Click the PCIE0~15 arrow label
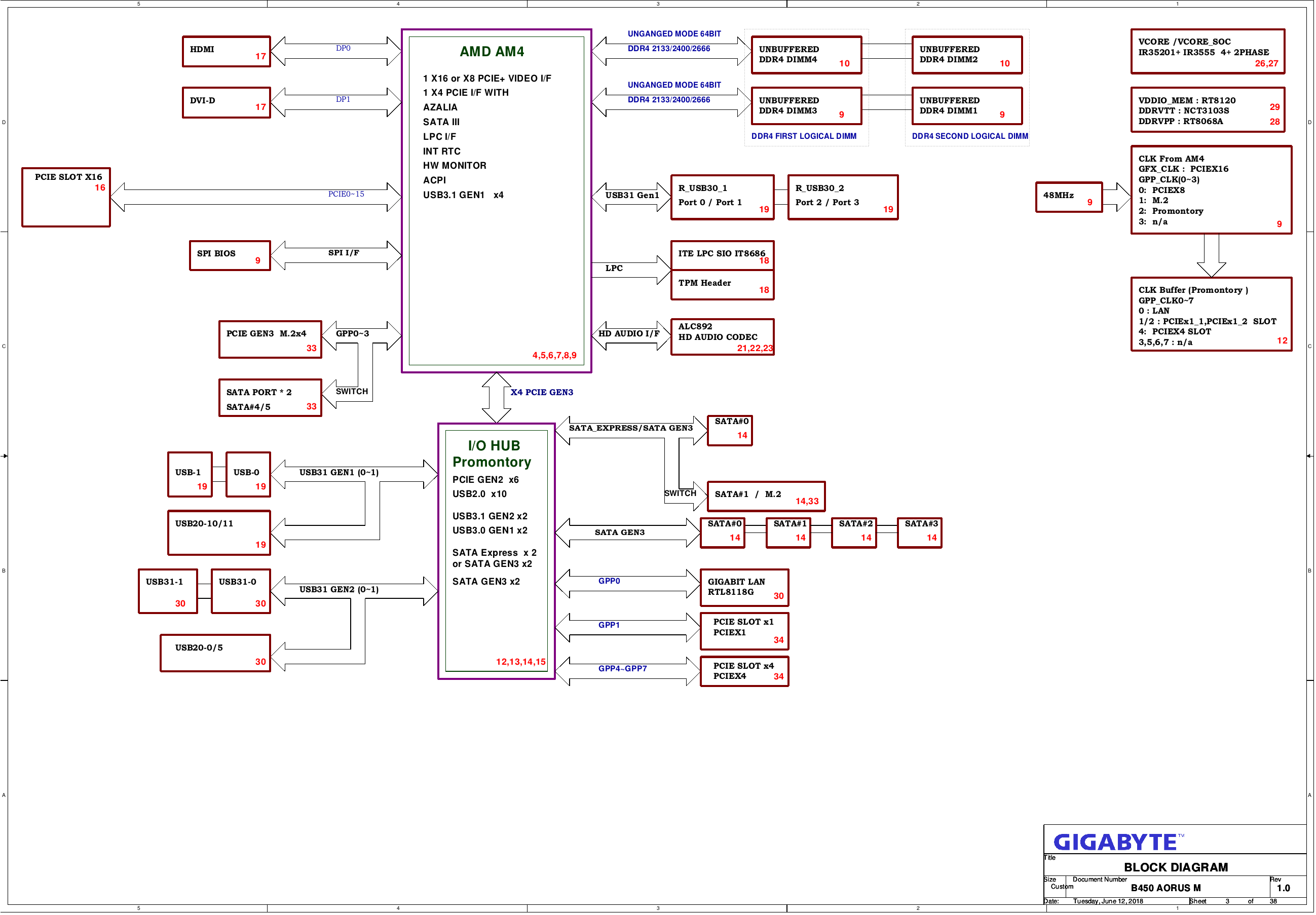The width and height of the screenshot is (1316, 915). [x=346, y=194]
